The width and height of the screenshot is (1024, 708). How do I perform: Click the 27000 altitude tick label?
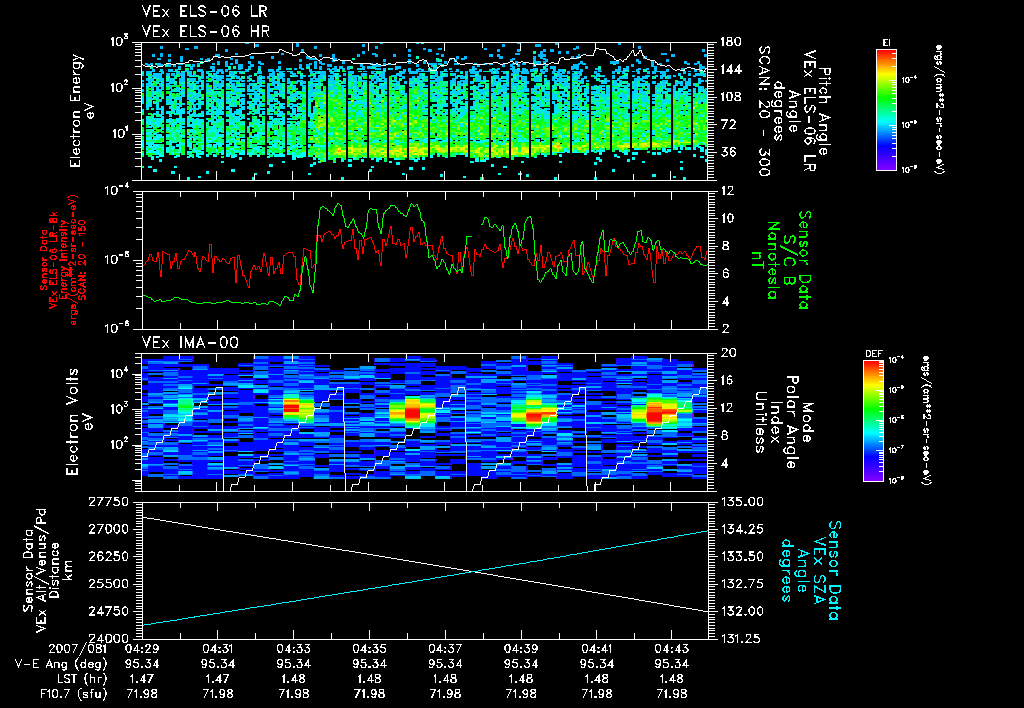pyautogui.click(x=108, y=530)
